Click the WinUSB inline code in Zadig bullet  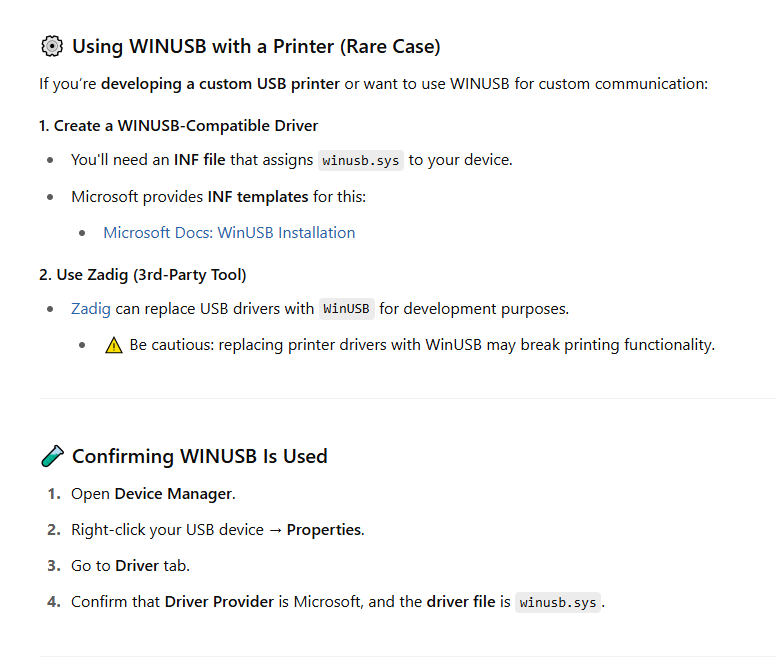(x=346, y=309)
